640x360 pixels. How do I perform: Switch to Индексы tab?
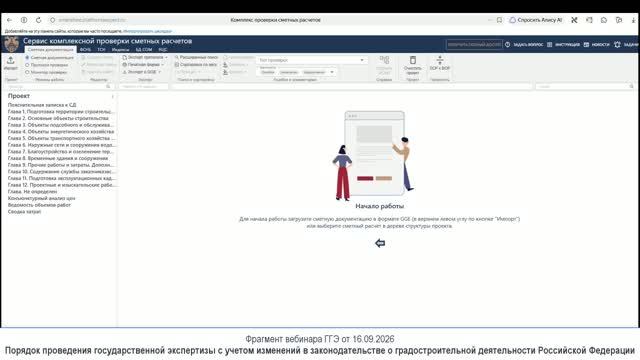point(120,49)
